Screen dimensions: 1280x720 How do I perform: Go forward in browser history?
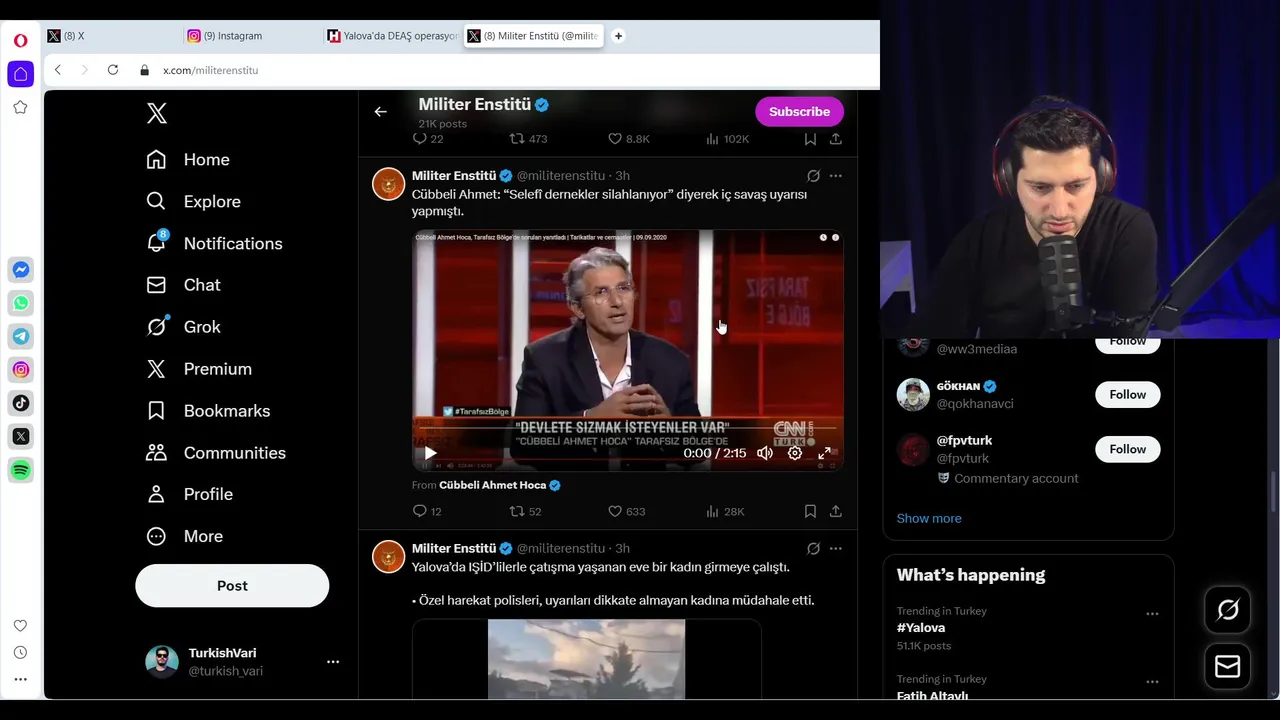pos(85,70)
